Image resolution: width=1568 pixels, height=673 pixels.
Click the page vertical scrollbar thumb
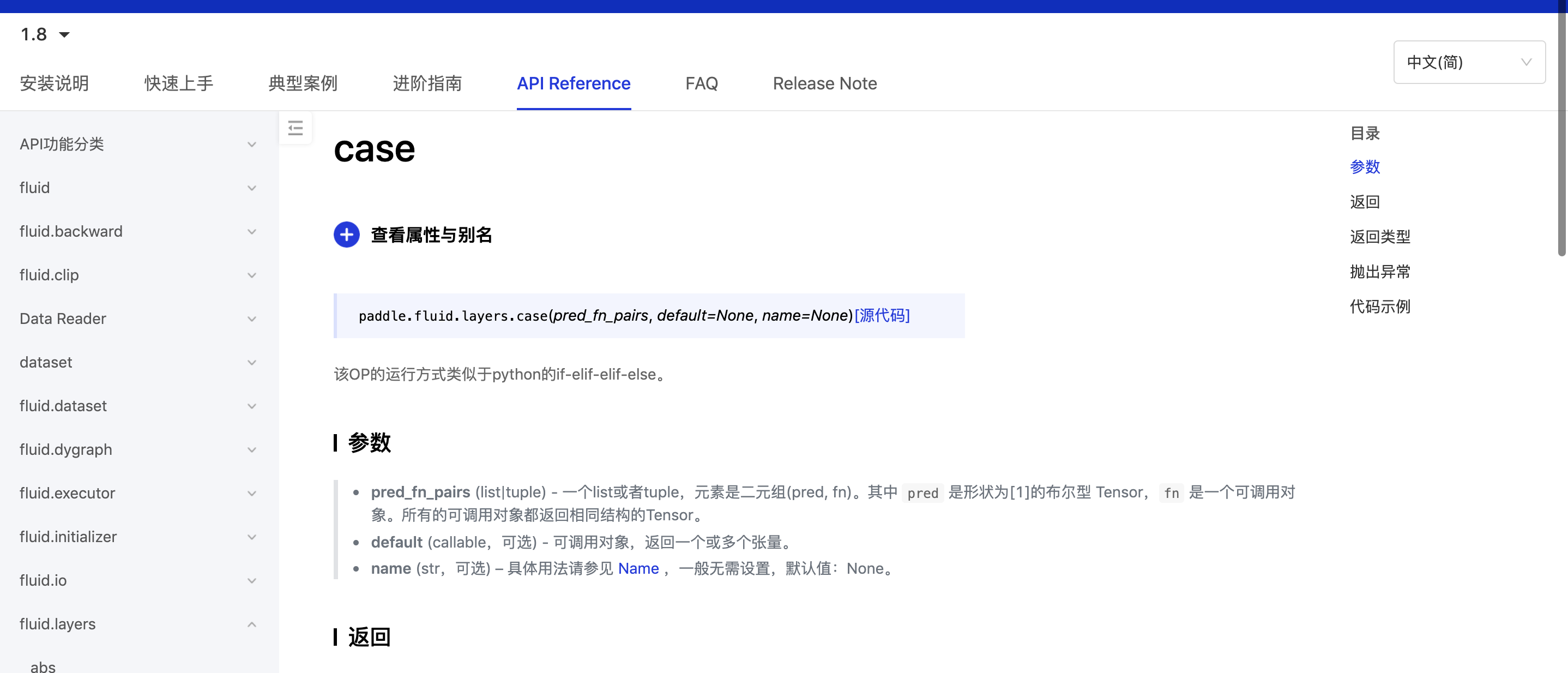click(1561, 128)
